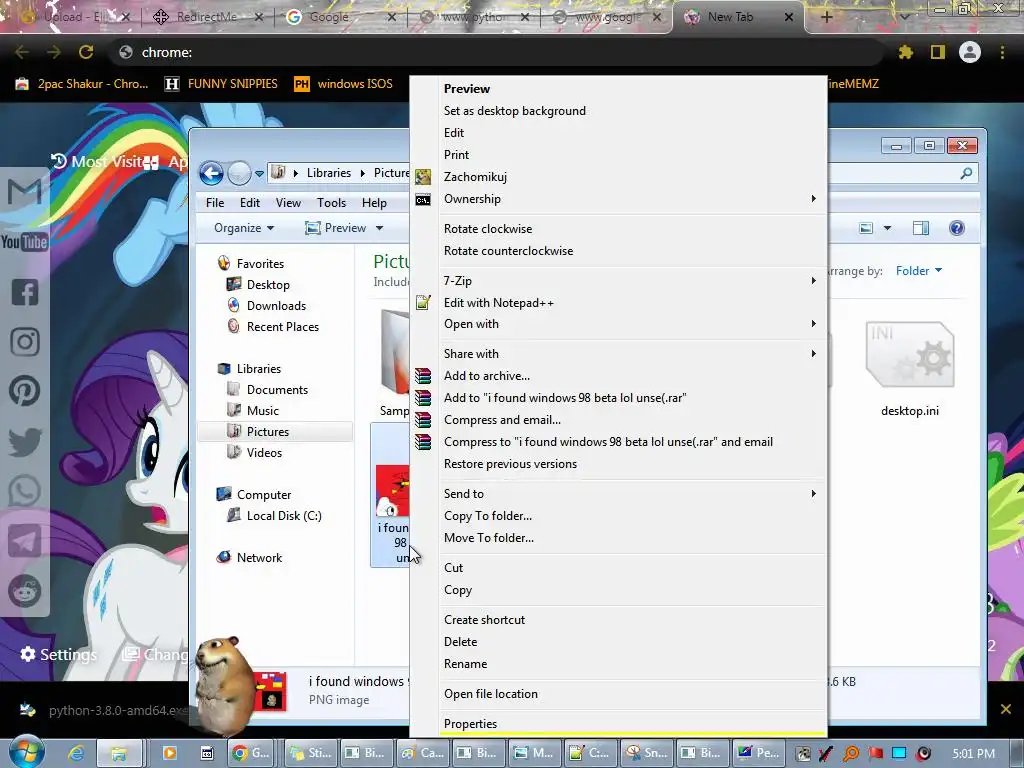
Task: Select Recent Places under Favorites
Action: pyautogui.click(x=282, y=327)
